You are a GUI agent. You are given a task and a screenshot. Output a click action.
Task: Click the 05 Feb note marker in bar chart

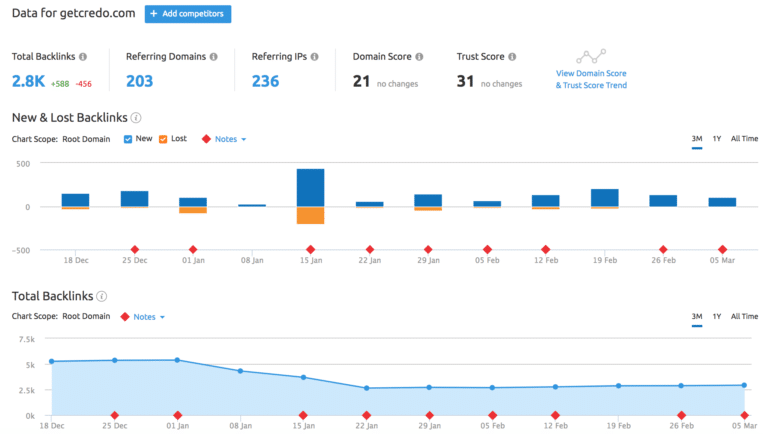pyautogui.click(x=487, y=250)
